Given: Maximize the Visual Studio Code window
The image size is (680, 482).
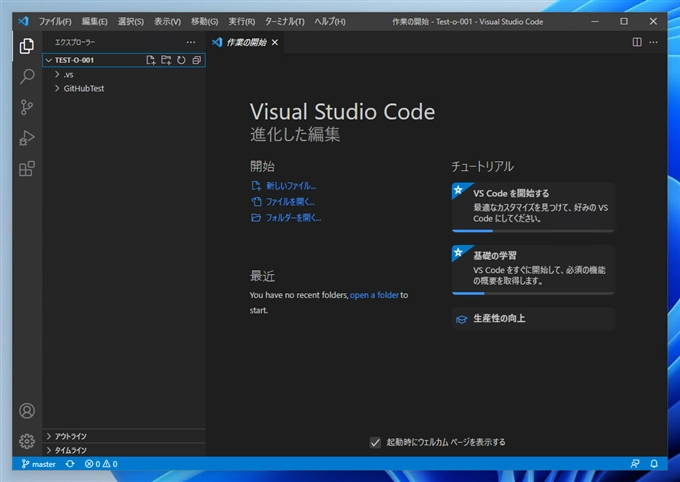Looking at the screenshot, I should tap(624, 21).
